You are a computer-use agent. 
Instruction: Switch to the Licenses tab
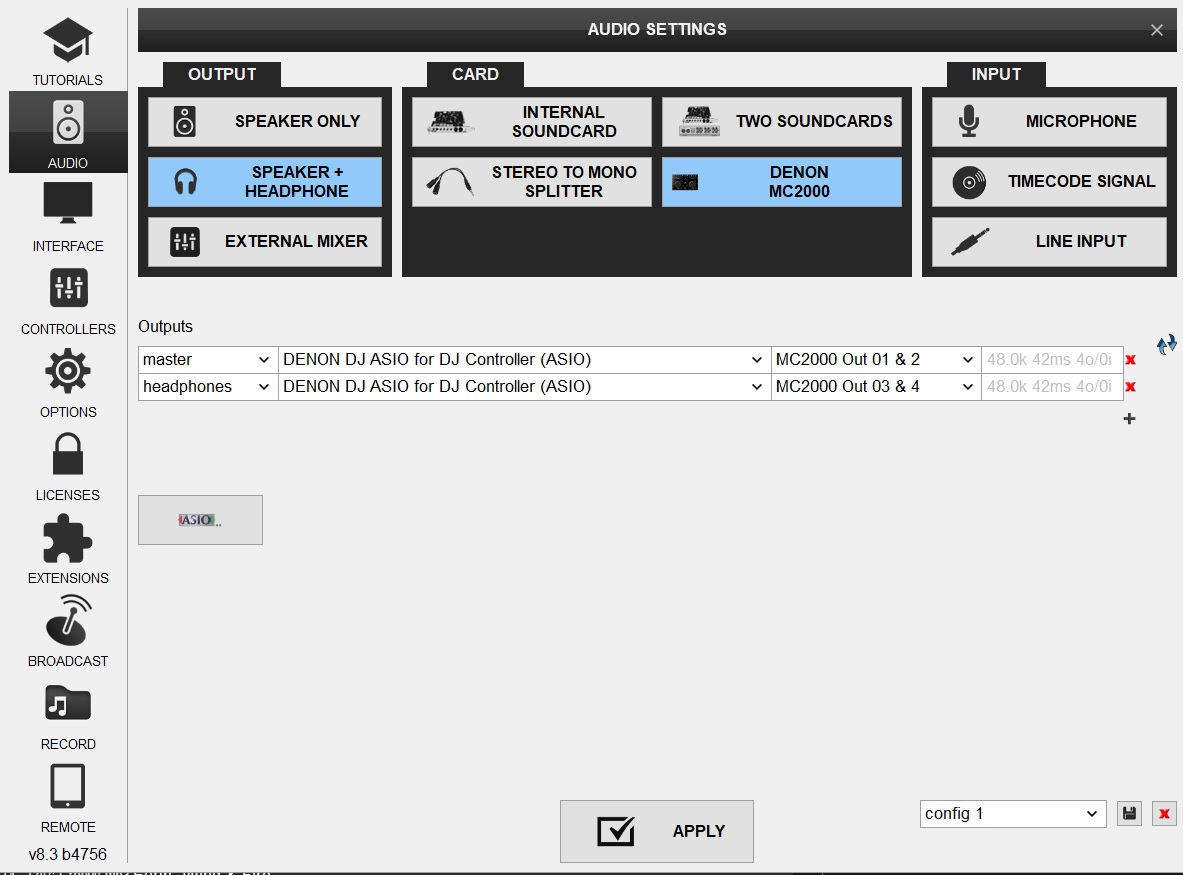point(68,465)
